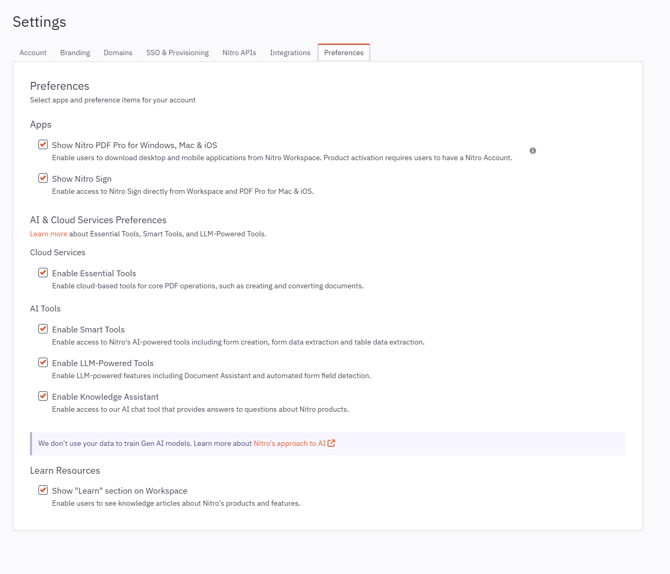This screenshot has height=574, width=670.
Task: Toggle the Show Nitro Sign checkbox
Action: click(43, 178)
